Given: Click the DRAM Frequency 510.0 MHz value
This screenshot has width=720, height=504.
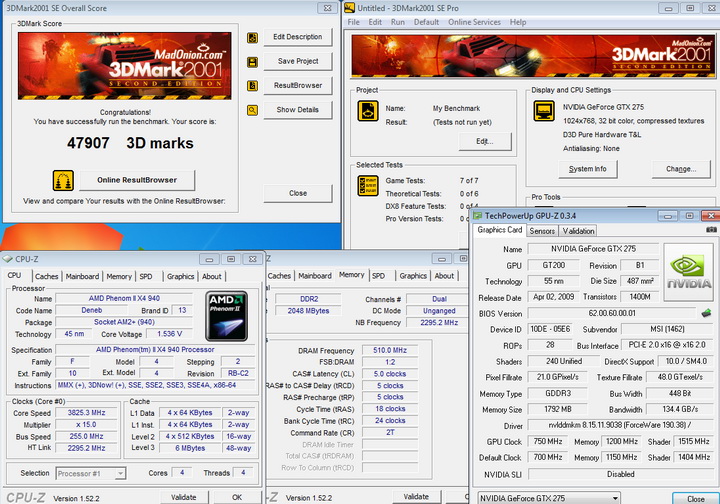Looking at the screenshot, I should [390, 350].
